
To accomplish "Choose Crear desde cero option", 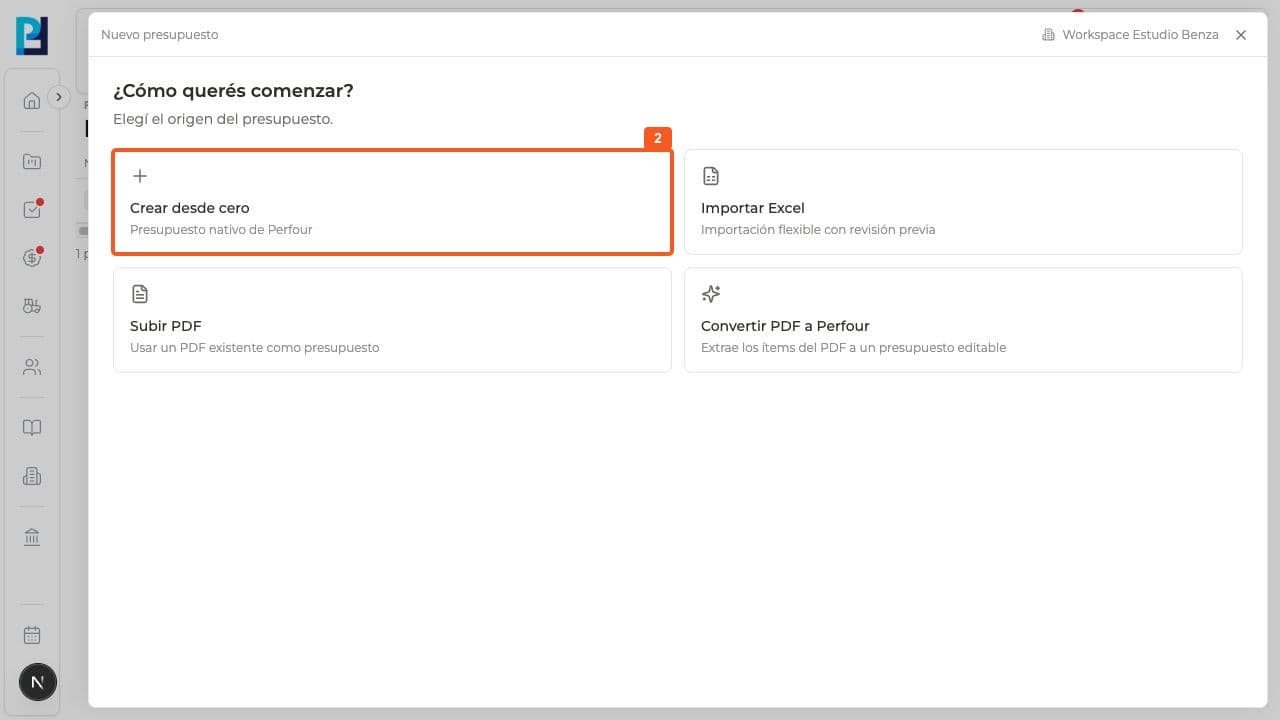I will click(392, 202).
